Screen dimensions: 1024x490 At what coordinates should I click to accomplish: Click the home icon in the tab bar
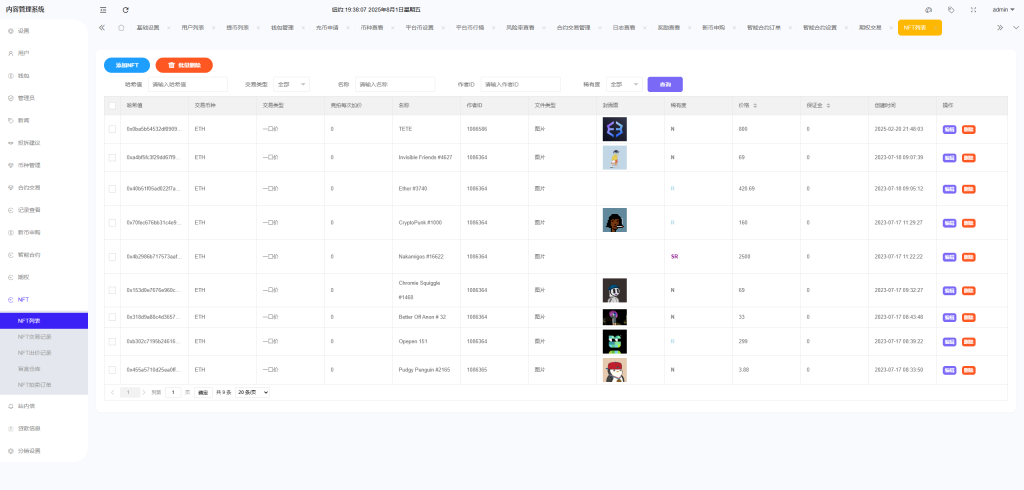pos(121,28)
